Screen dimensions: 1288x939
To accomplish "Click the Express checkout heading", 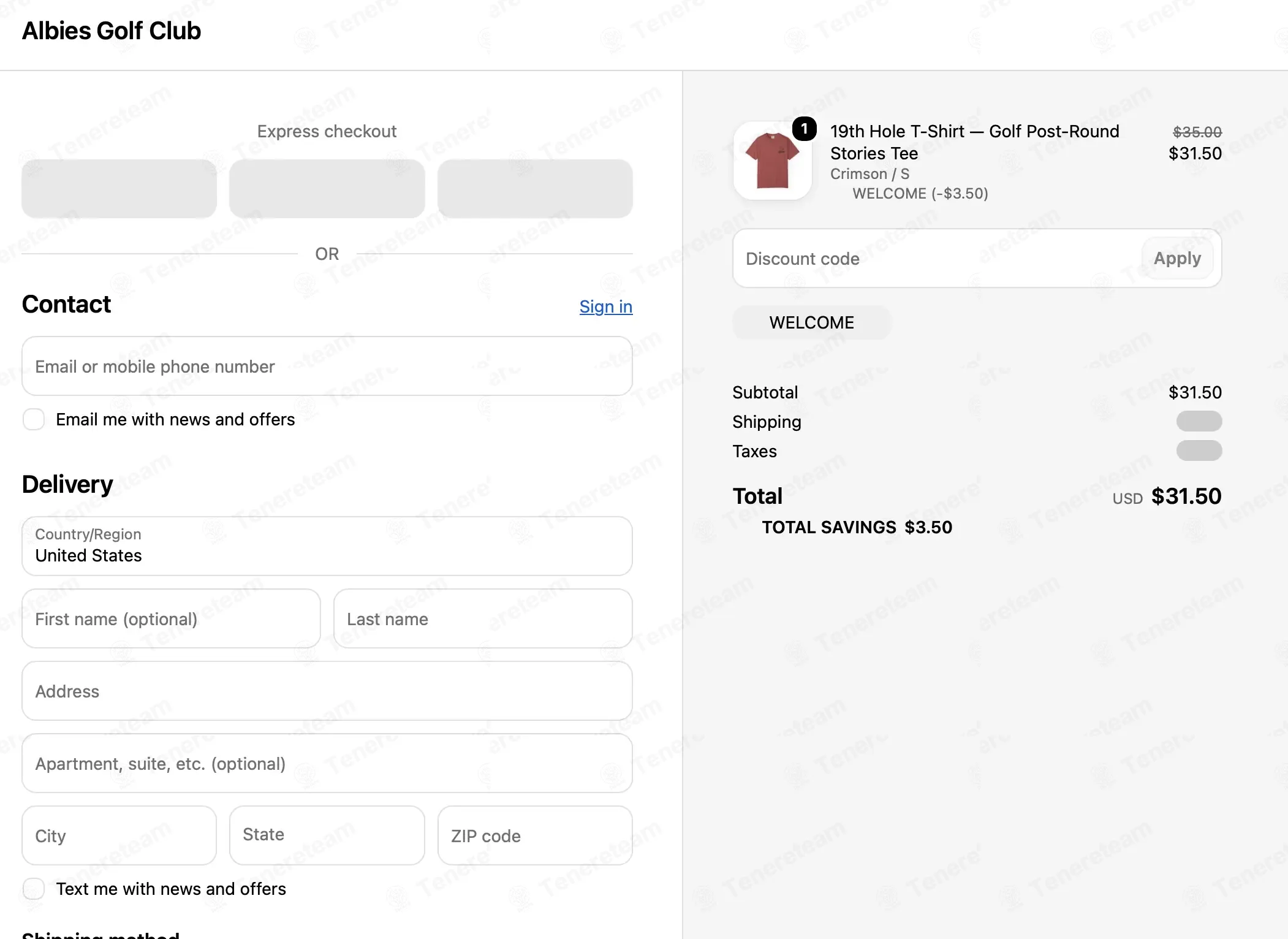I will pos(327,131).
